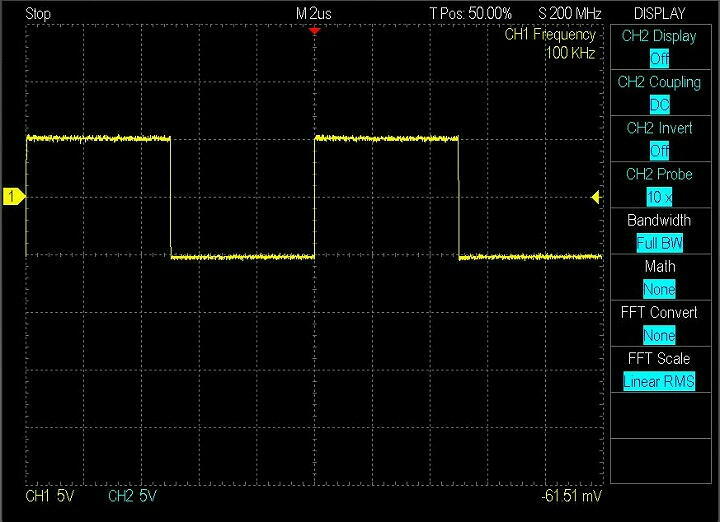The image size is (720, 522).
Task: Open Math None selection
Action: pos(659,289)
